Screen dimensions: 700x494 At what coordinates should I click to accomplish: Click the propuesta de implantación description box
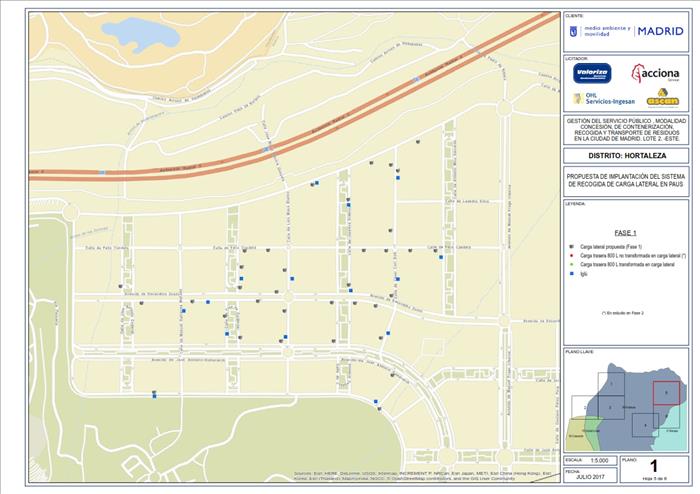(625, 180)
